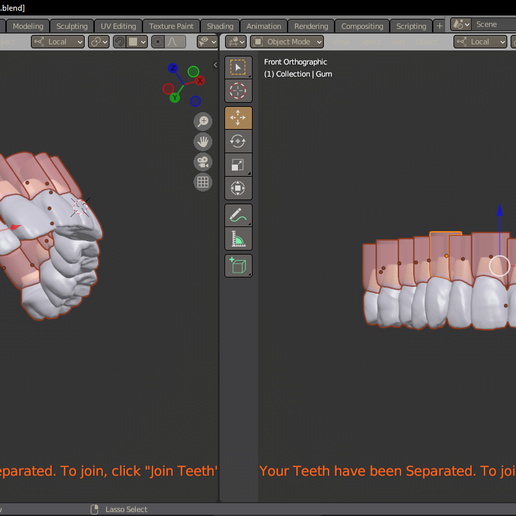Click the 'Front Orthographic' view label
Viewport: 516px width, 516px height.
pos(295,62)
